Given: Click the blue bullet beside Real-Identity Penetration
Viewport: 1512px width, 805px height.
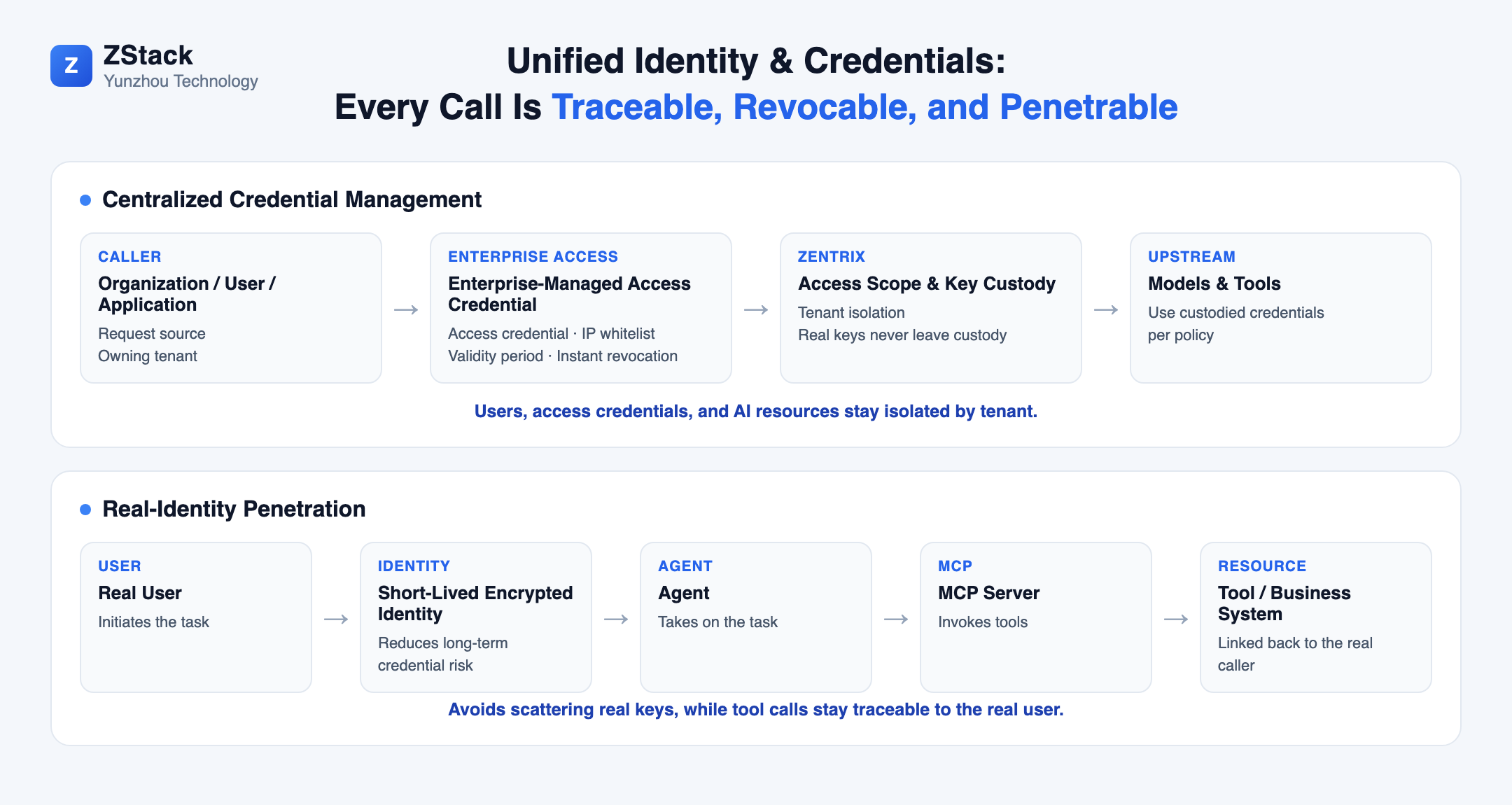Looking at the screenshot, I should point(85,510).
